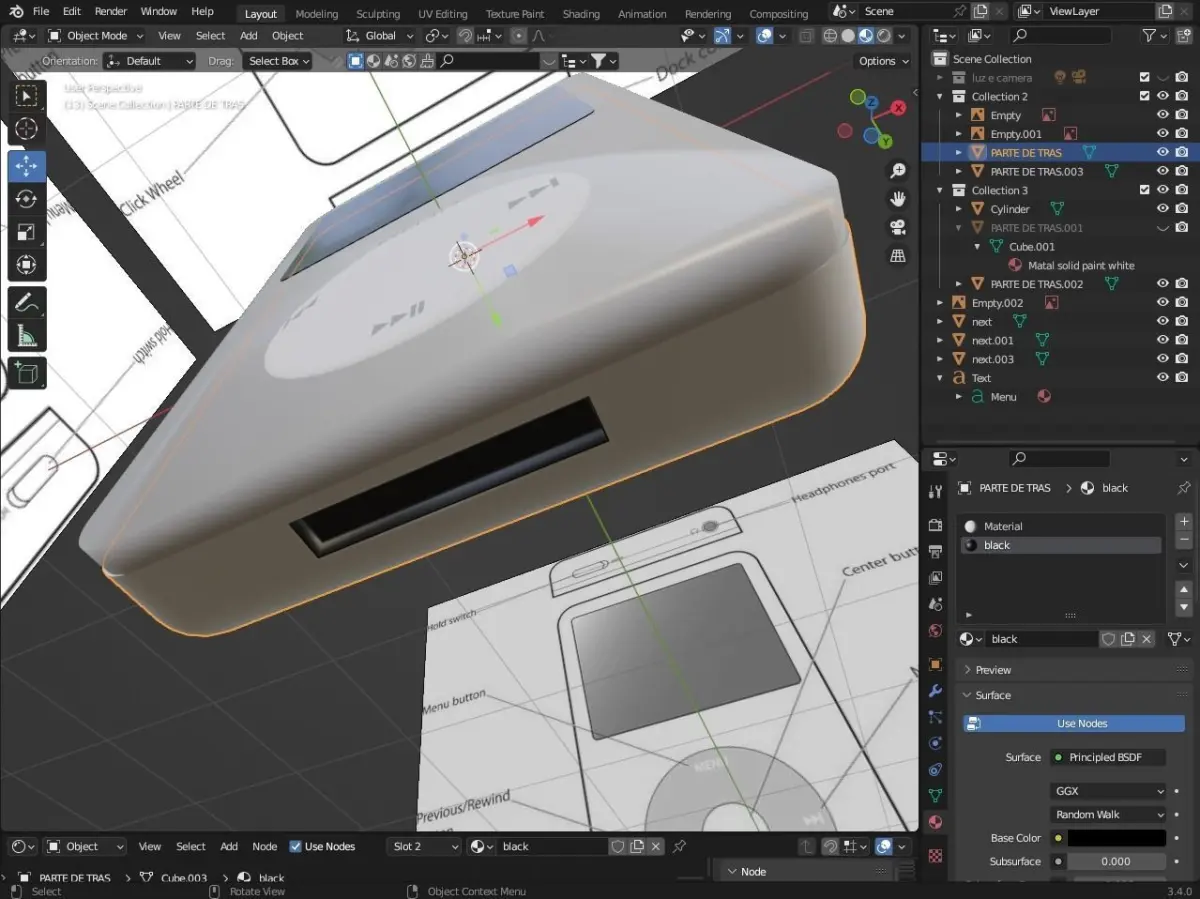
Task: Activate the Annotate tool
Action: click(27, 302)
